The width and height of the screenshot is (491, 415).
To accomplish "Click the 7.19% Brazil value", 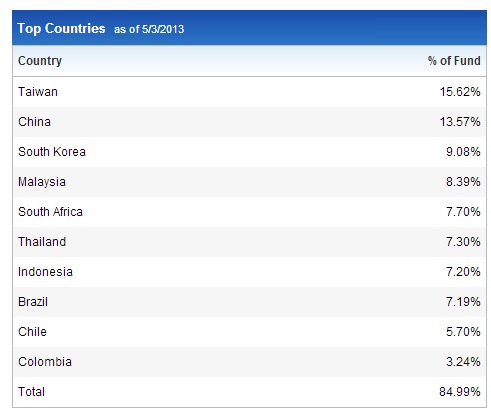I will coord(463,302).
